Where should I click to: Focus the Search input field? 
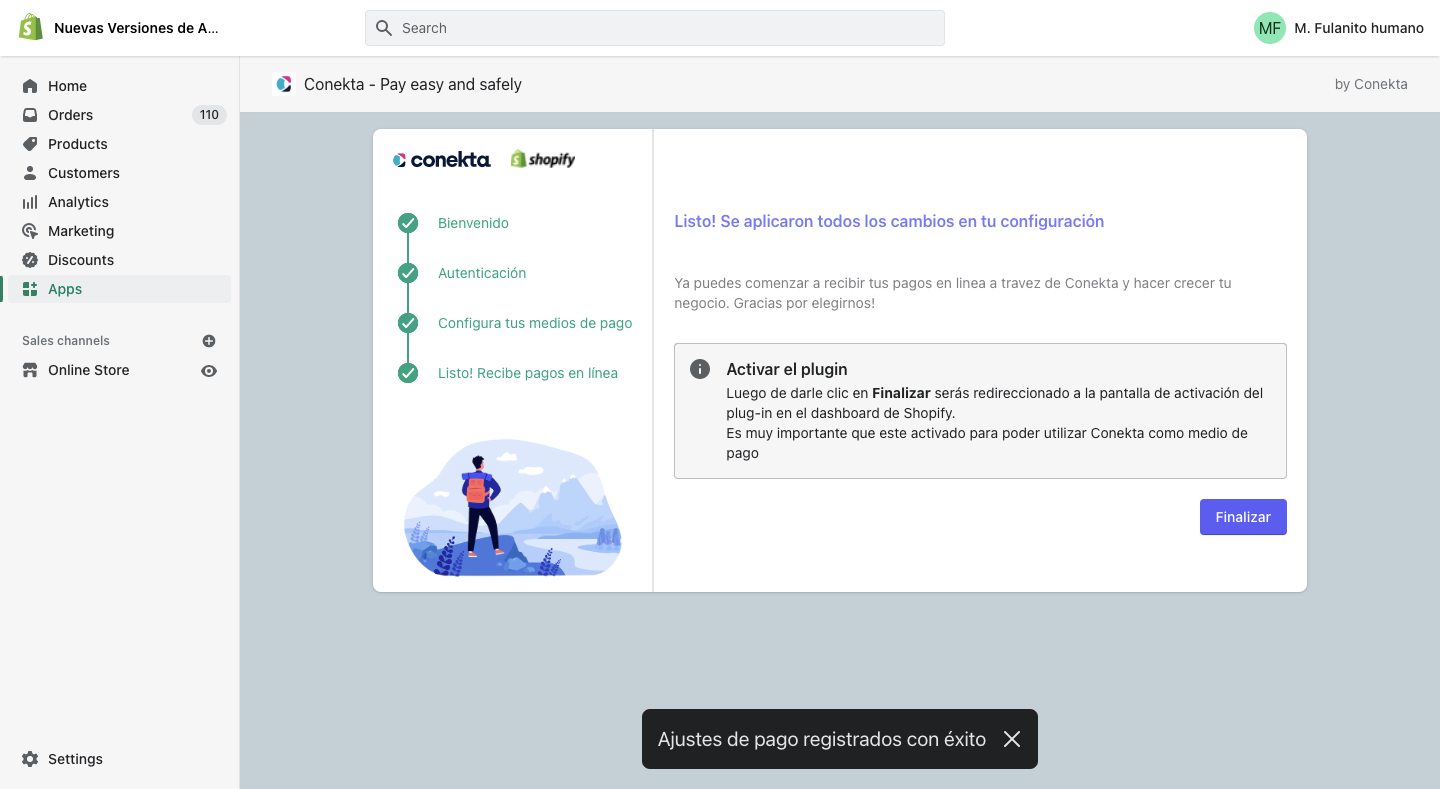click(x=654, y=28)
